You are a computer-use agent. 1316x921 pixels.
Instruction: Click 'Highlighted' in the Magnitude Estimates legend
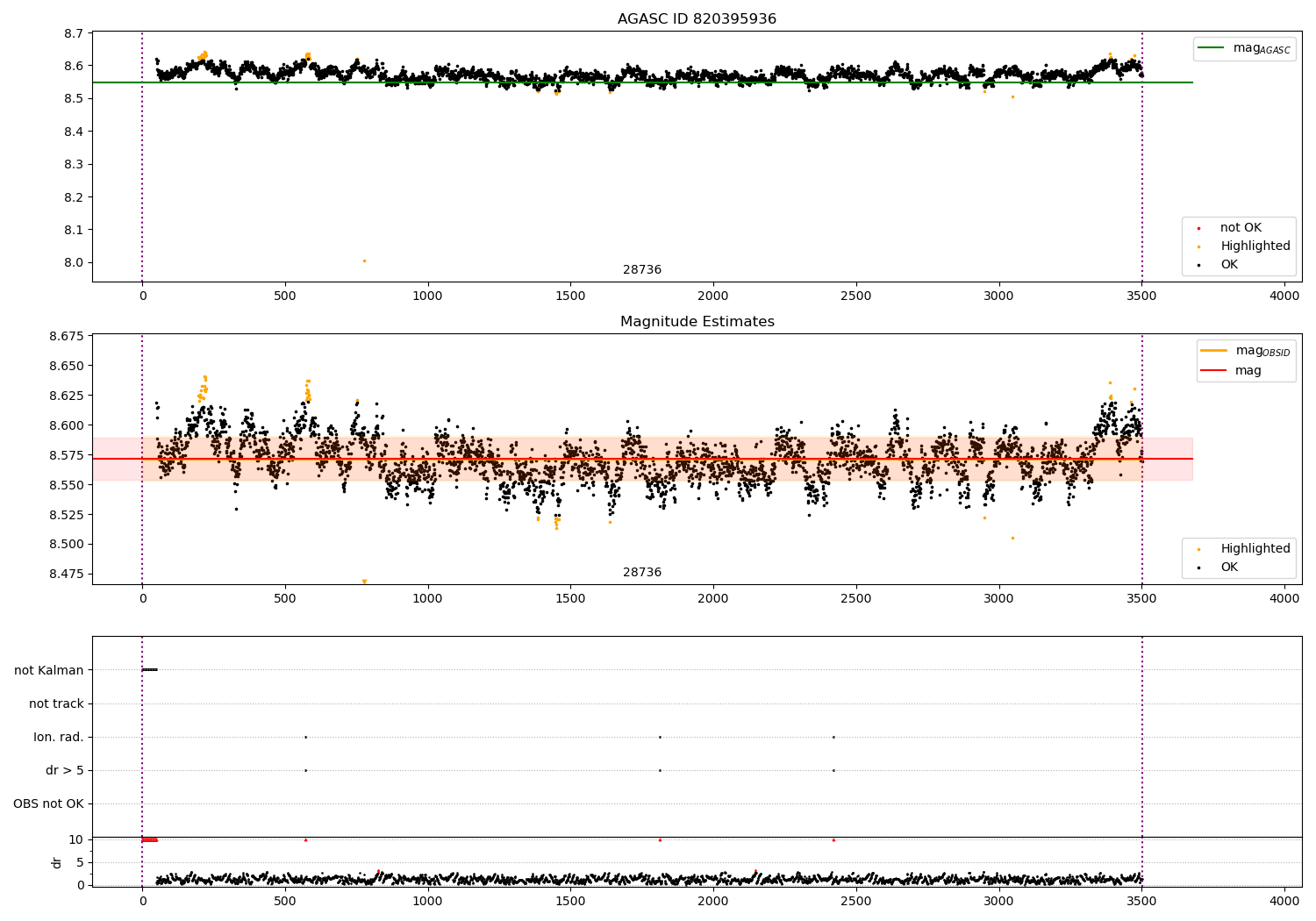coord(1255,549)
